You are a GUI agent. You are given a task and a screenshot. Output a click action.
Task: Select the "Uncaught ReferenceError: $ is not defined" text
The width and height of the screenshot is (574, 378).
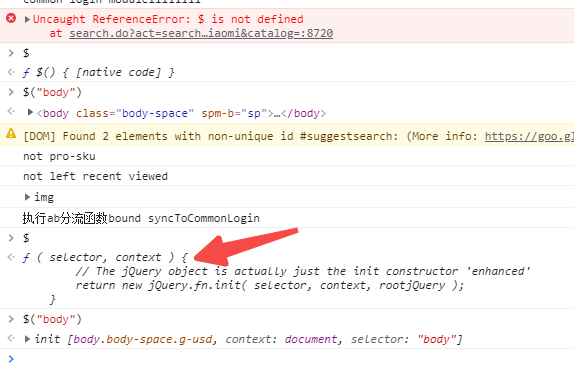click(x=168, y=19)
